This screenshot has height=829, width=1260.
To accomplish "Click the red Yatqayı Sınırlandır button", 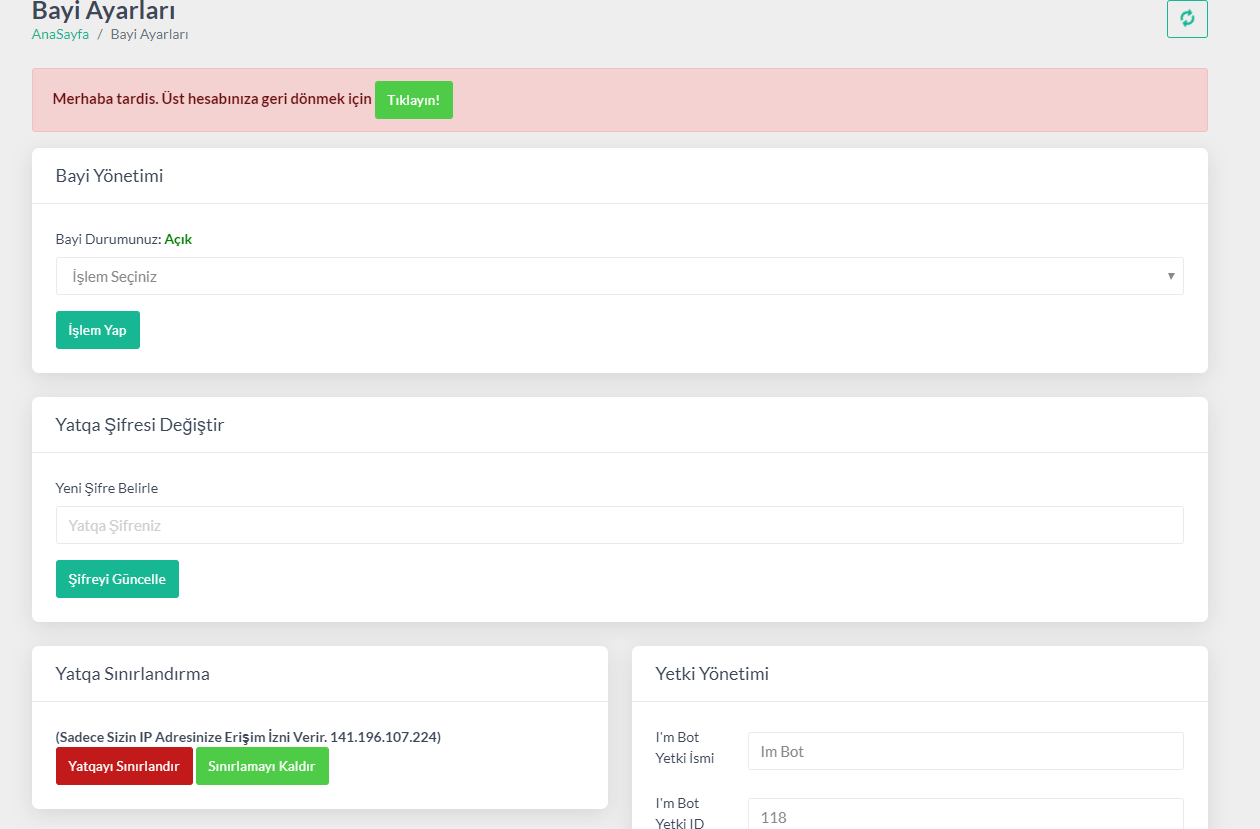I will pos(124,766).
